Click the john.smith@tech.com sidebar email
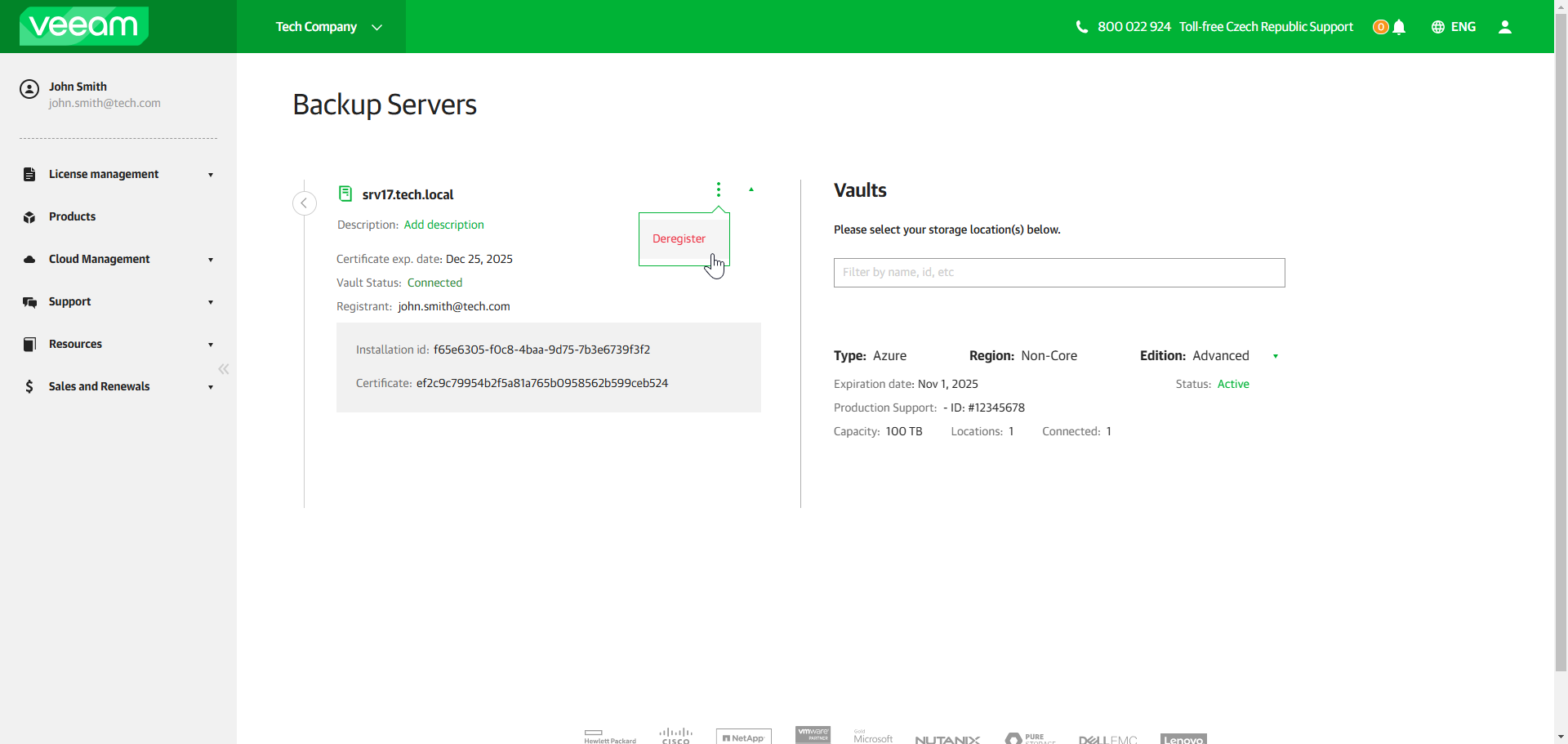1568x744 pixels. [105, 103]
